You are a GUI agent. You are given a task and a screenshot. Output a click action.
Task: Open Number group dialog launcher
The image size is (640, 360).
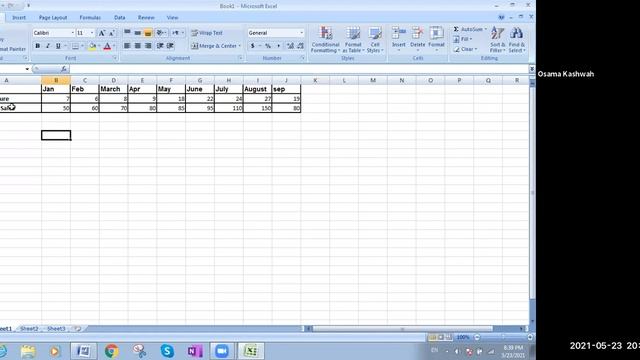point(302,58)
